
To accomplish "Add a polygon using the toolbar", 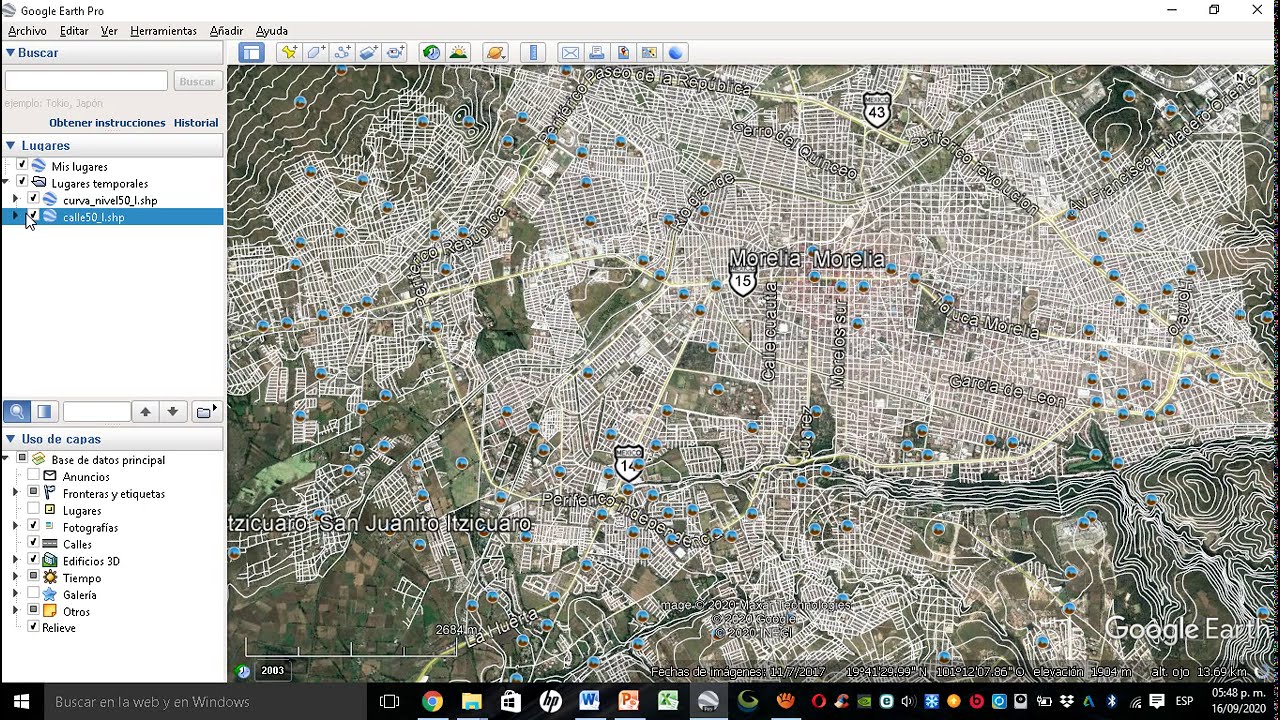I will (x=316, y=52).
